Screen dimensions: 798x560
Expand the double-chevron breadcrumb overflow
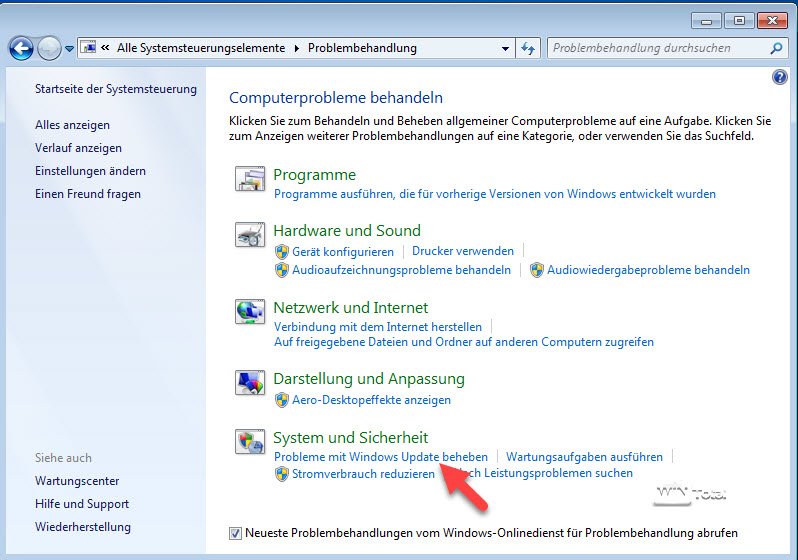click(x=105, y=48)
